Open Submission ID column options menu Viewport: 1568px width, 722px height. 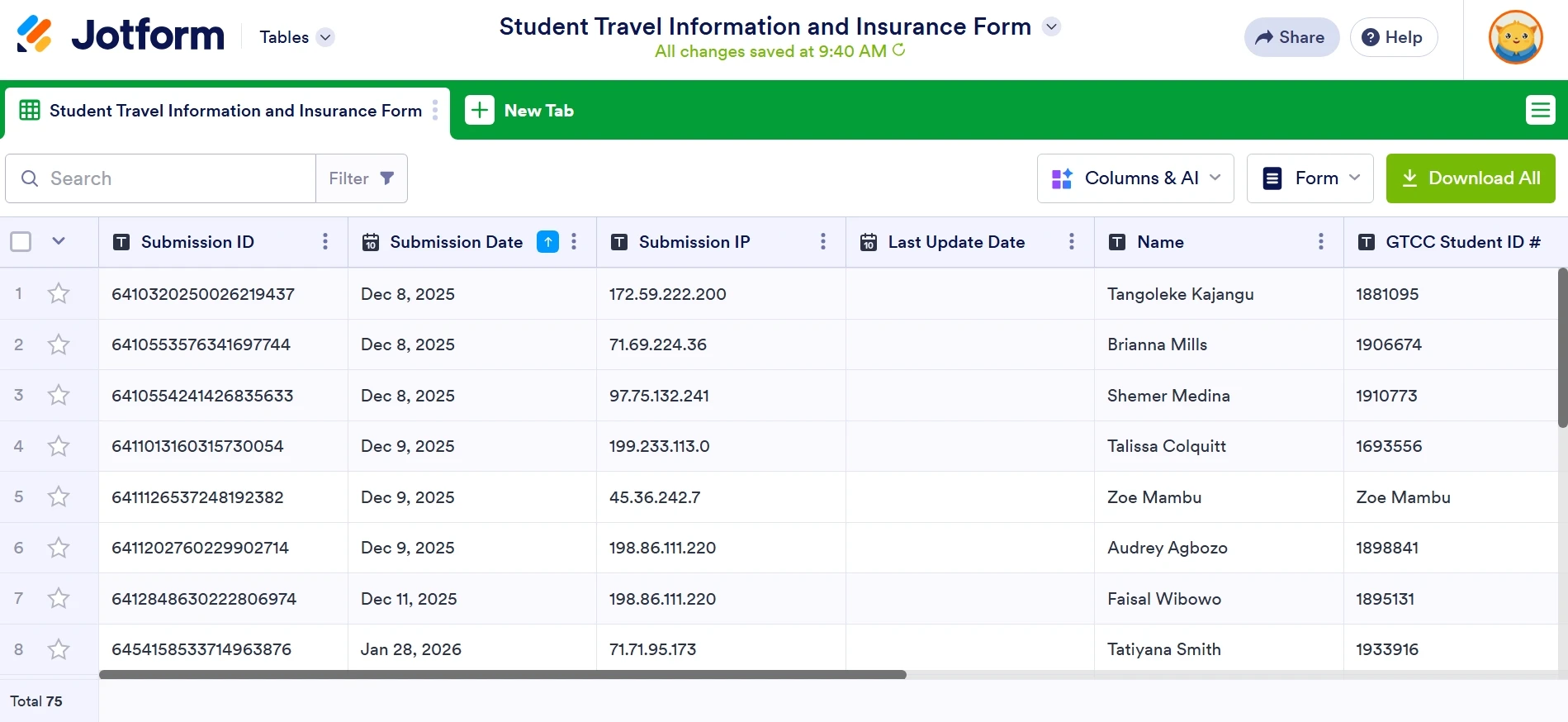[x=325, y=241]
